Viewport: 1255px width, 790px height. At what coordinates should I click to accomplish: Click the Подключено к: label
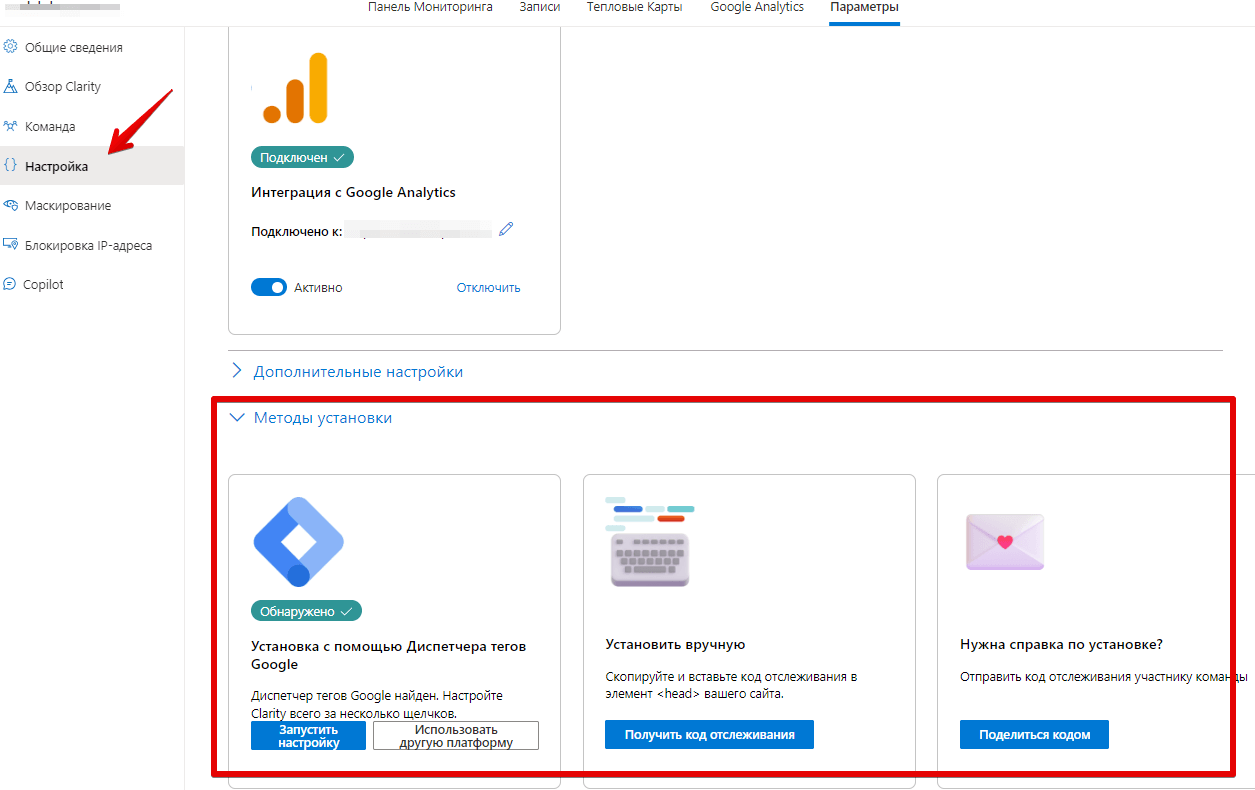pyautogui.click(x=296, y=231)
